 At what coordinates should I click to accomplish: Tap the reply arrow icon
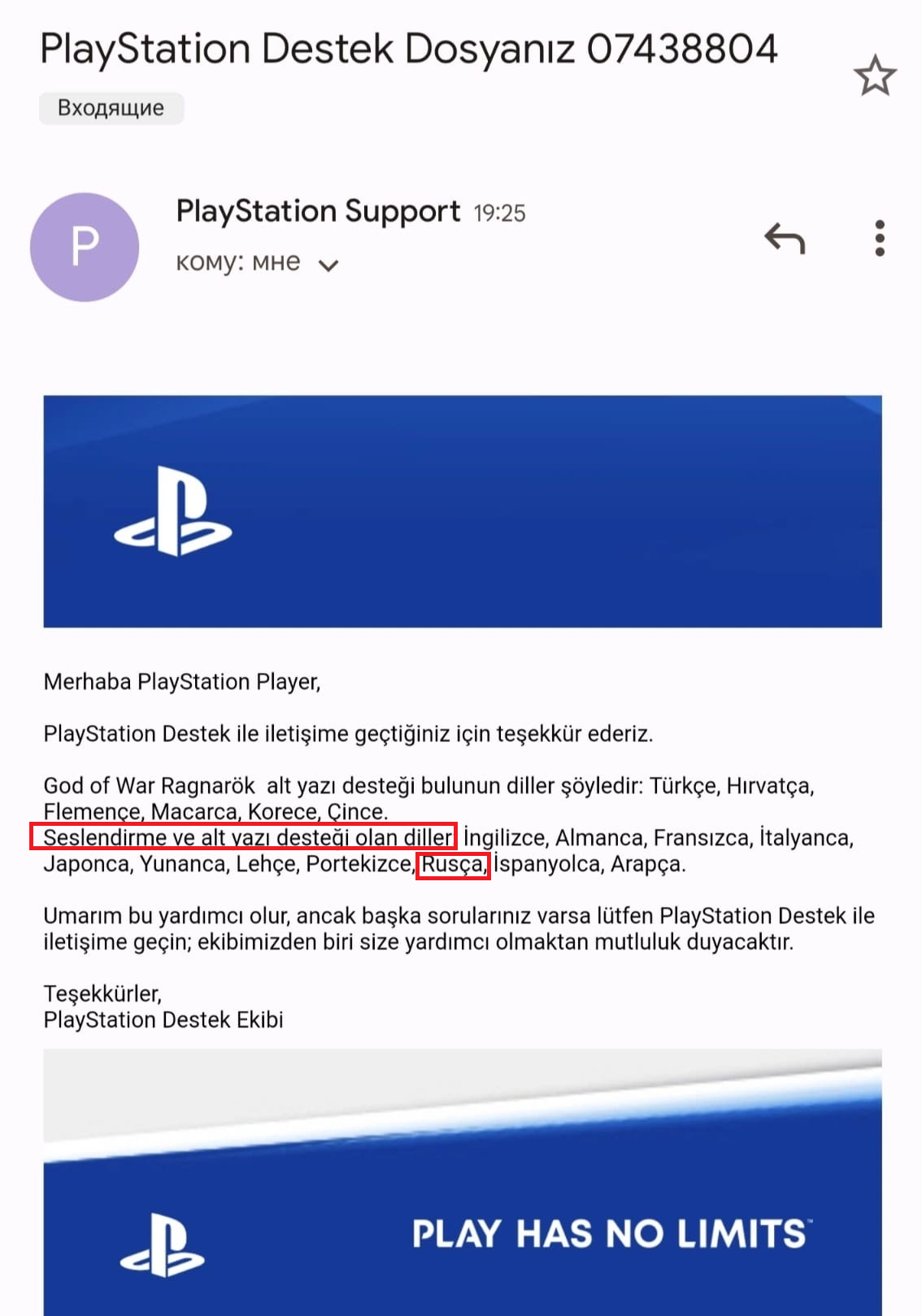coord(785,238)
